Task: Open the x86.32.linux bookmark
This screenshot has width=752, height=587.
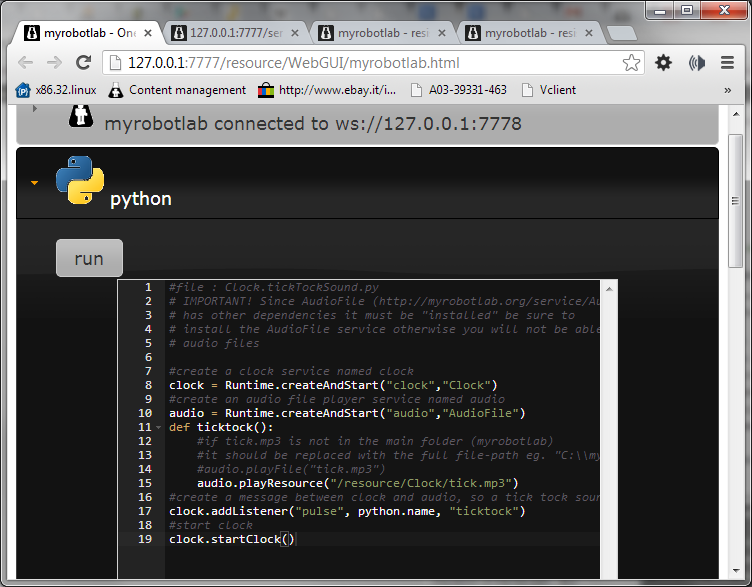Action: tap(56, 90)
